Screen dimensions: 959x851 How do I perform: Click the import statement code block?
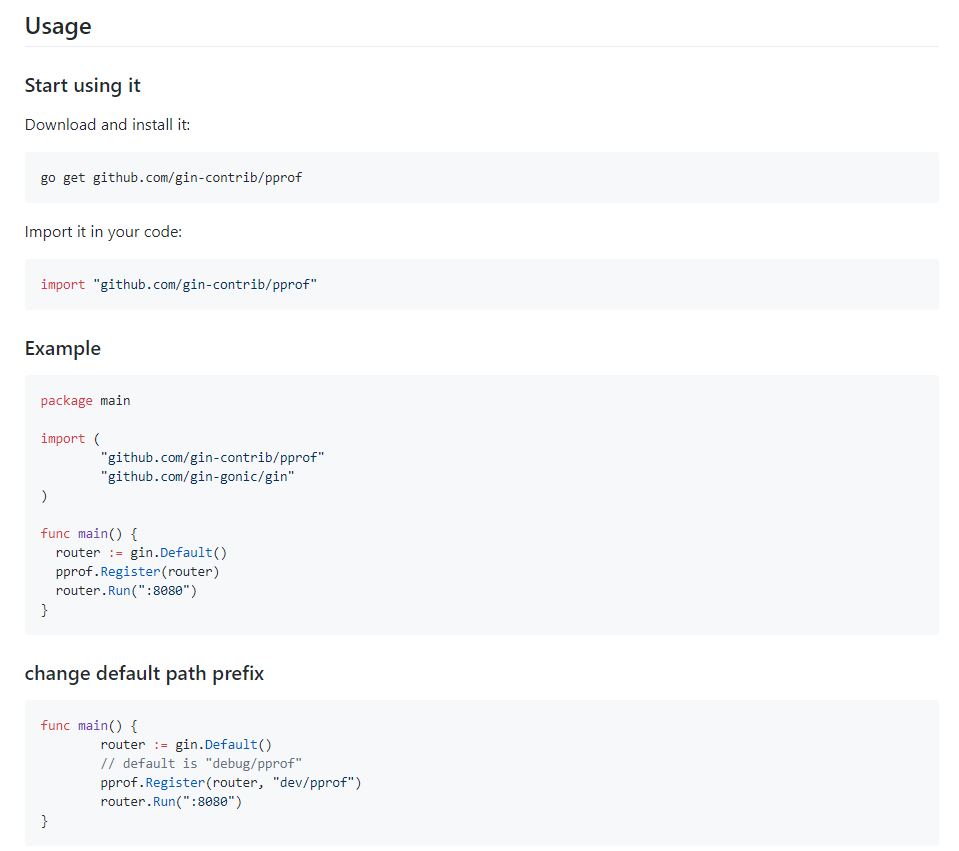click(x=180, y=284)
